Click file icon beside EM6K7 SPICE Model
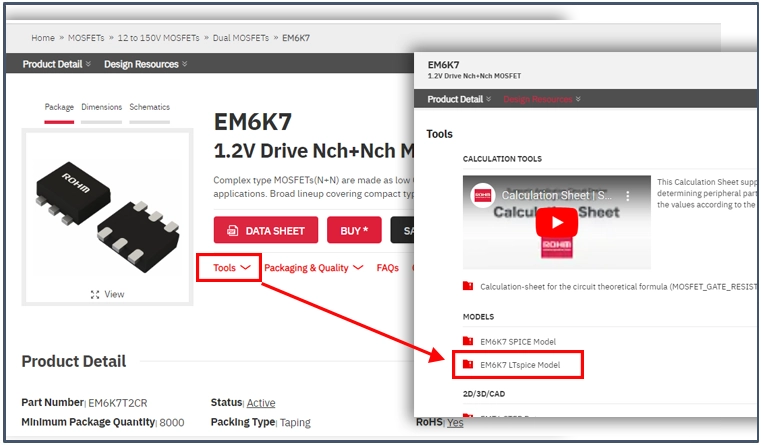 pos(468,341)
